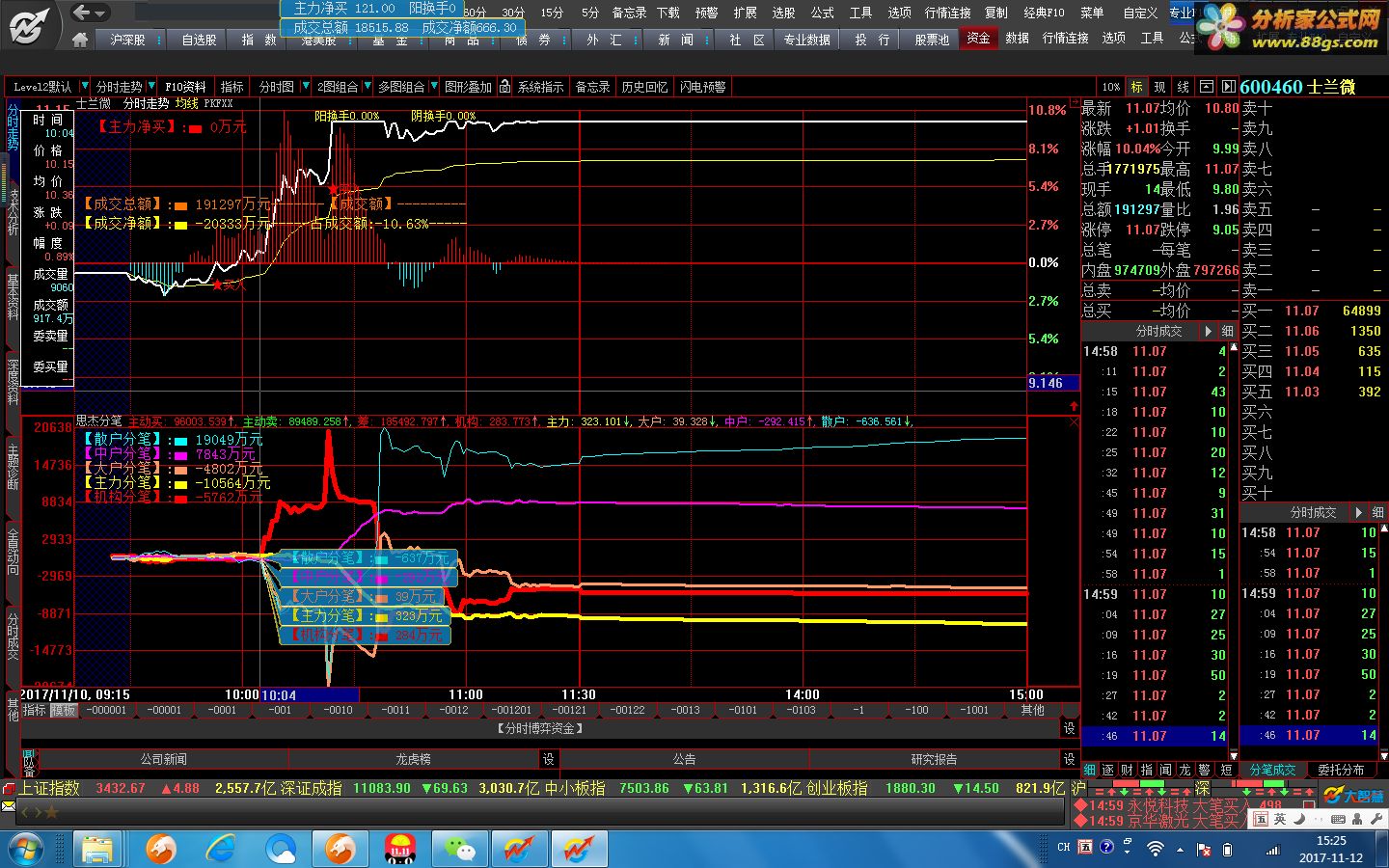The image size is (1389, 868).
Task: Click the application logo at top left
Action: tap(29, 25)
